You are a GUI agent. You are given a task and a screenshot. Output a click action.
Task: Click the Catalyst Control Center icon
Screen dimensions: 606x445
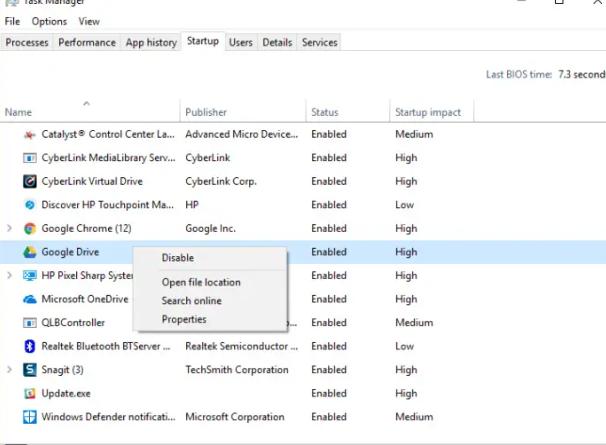click(x=30, y=135)
